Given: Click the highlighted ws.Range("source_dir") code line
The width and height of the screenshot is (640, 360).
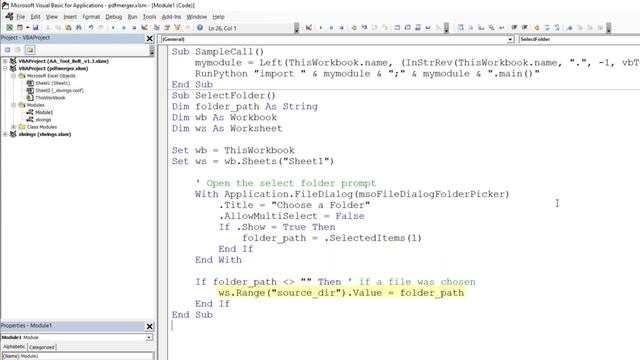Looking at the screenshot, I should (x=341, y=293).
